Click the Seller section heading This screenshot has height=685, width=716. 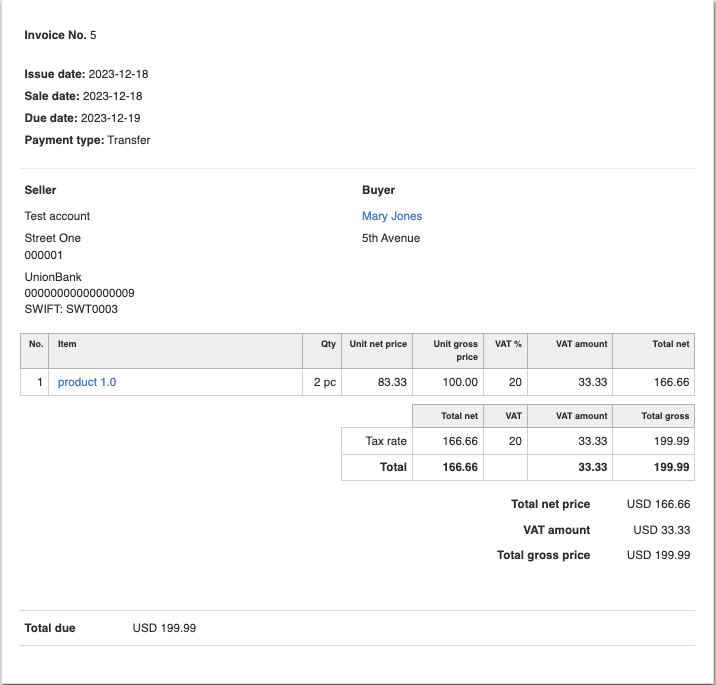(40, 190)
